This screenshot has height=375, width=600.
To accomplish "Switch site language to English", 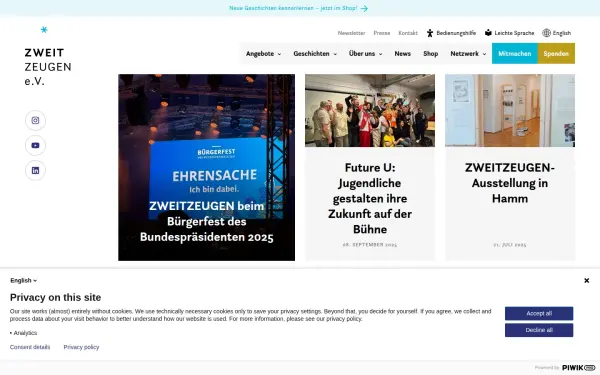I will pyautogui.click(x=561, y=33).
